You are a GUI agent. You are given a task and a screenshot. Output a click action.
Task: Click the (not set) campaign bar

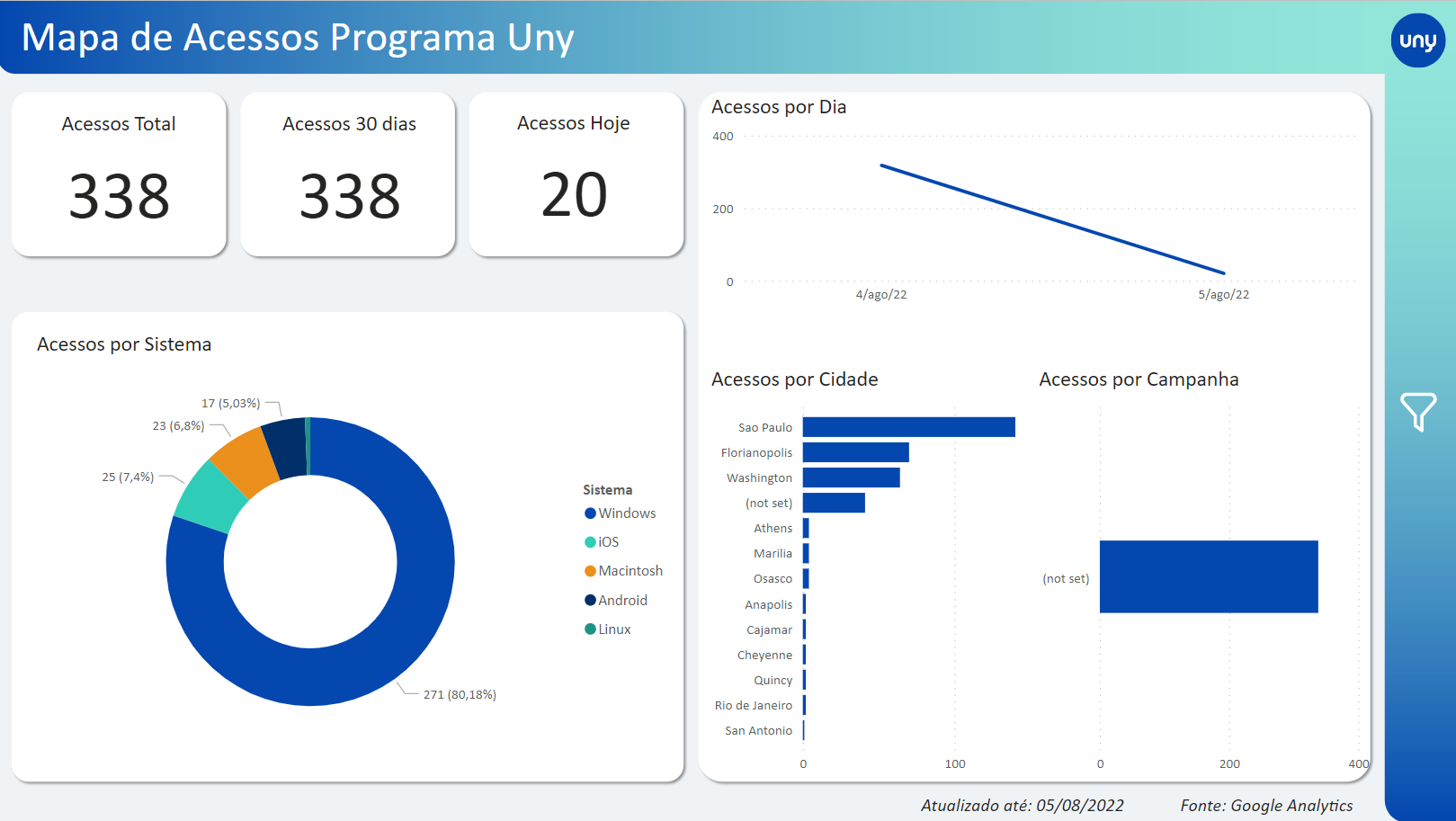(1208, 576)
